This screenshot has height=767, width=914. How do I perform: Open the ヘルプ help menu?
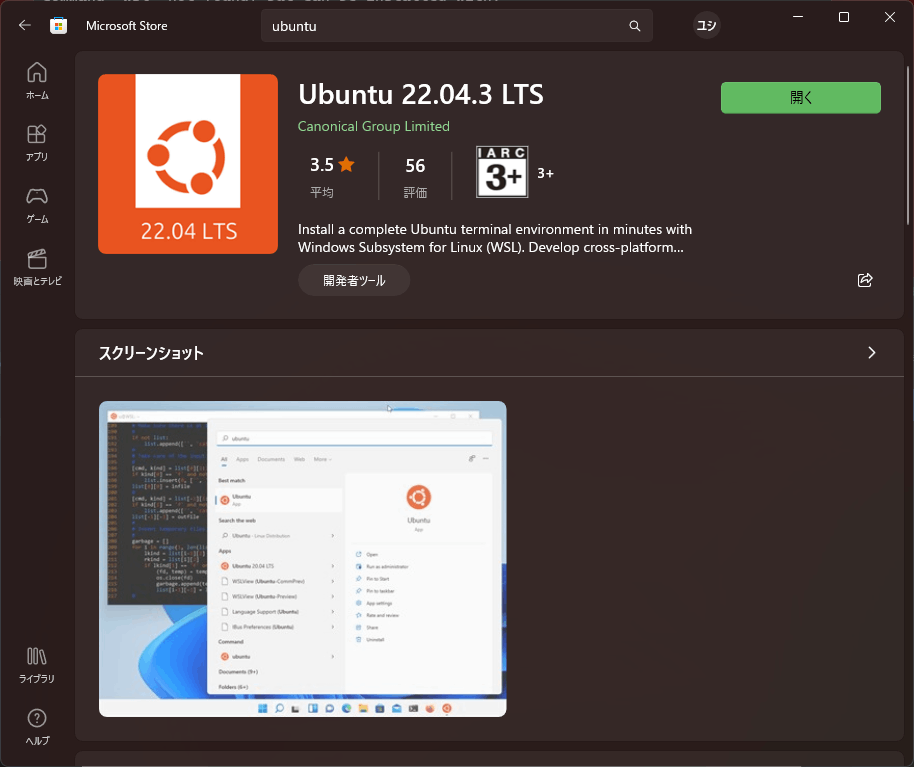click(37, 727)
